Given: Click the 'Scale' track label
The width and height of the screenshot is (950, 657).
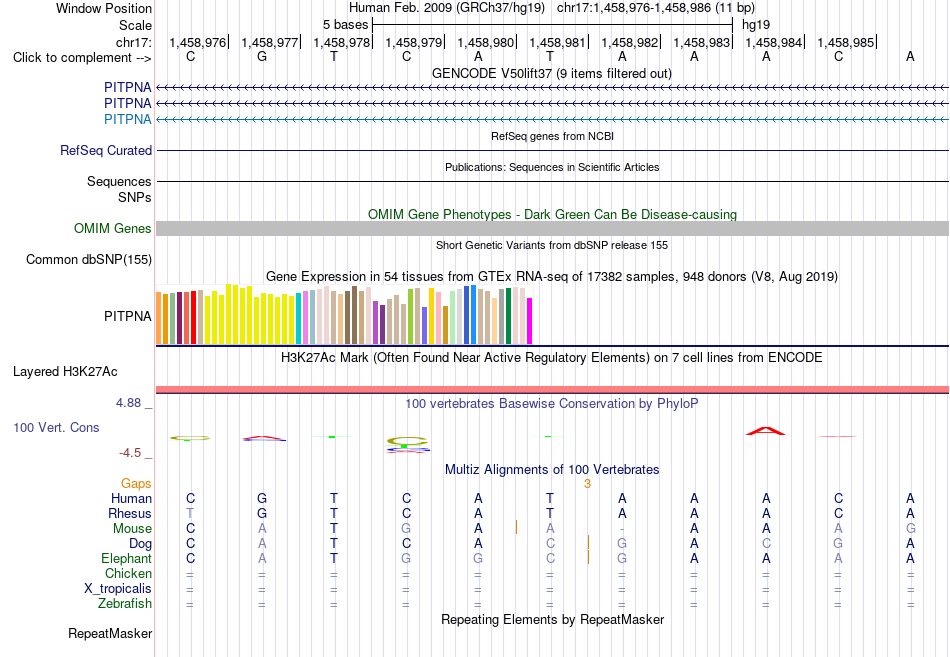Looking at the screenshot, I should click(135, 25).
